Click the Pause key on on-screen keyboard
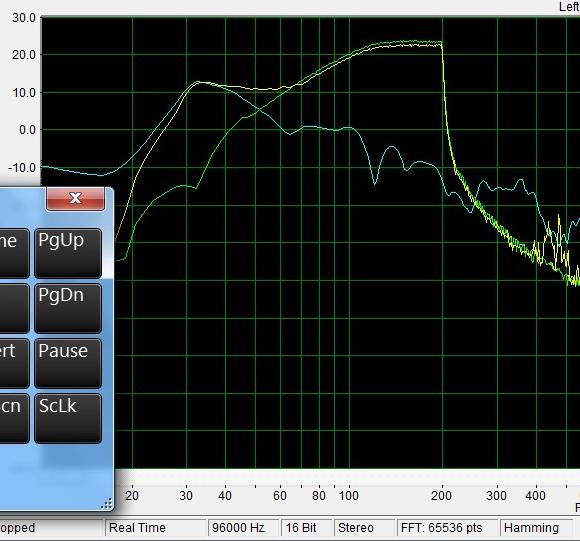 [x=68, y=363]
